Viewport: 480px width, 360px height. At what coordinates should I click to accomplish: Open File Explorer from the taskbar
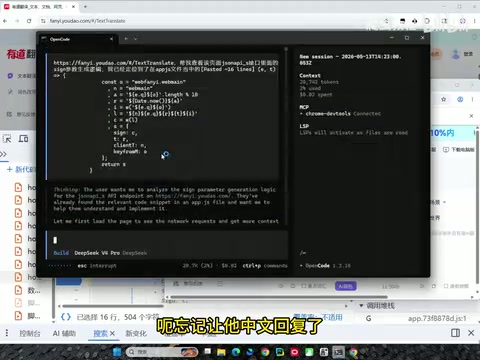[221, 352]
